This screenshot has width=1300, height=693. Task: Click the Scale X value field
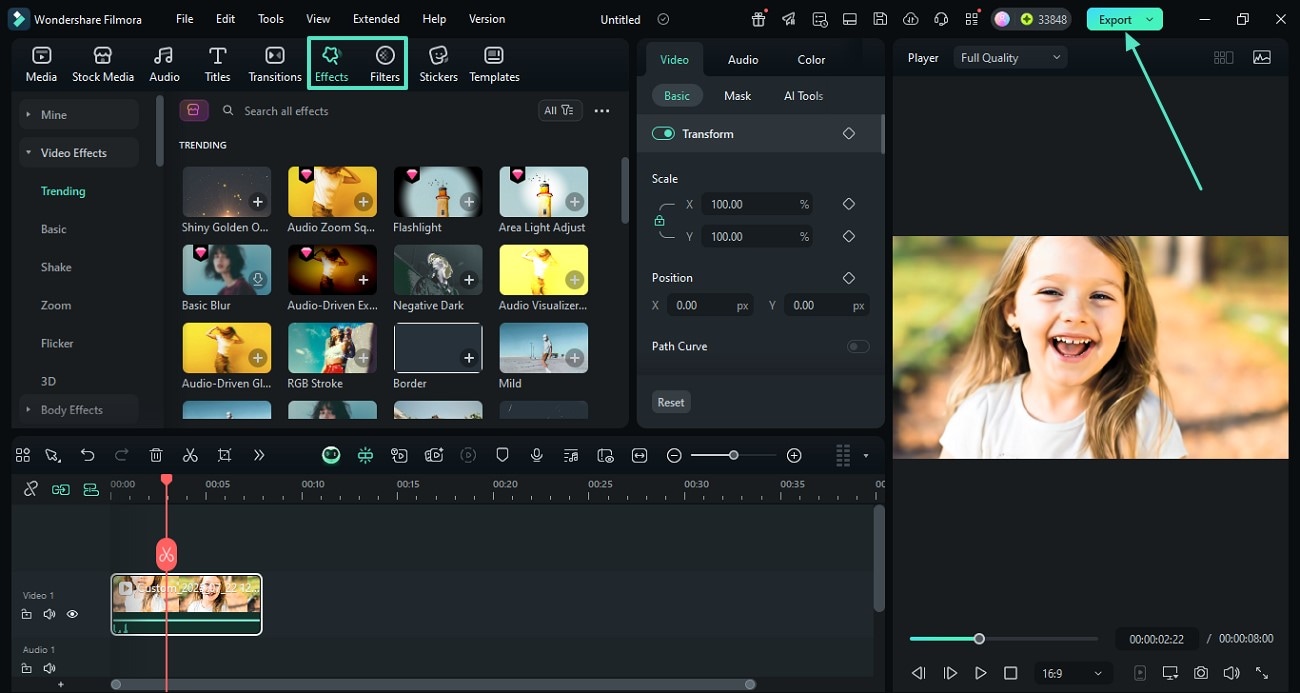tap(755, 204)
